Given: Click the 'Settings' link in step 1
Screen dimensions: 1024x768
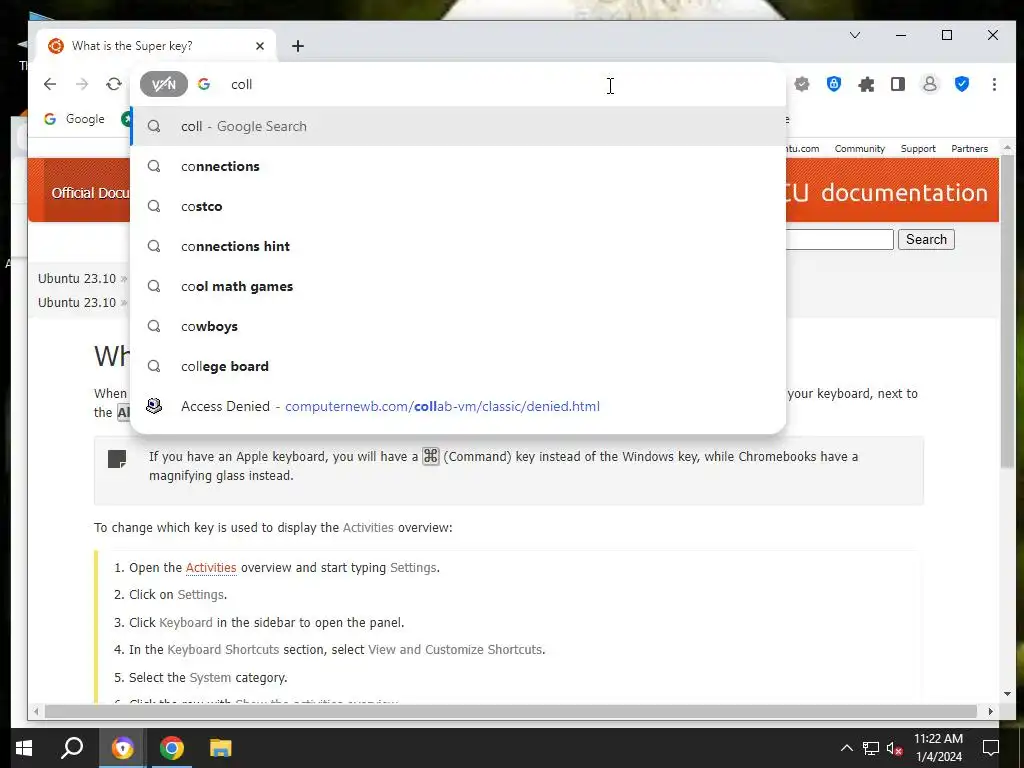Looking at the screenshot, I should point(413,568).
